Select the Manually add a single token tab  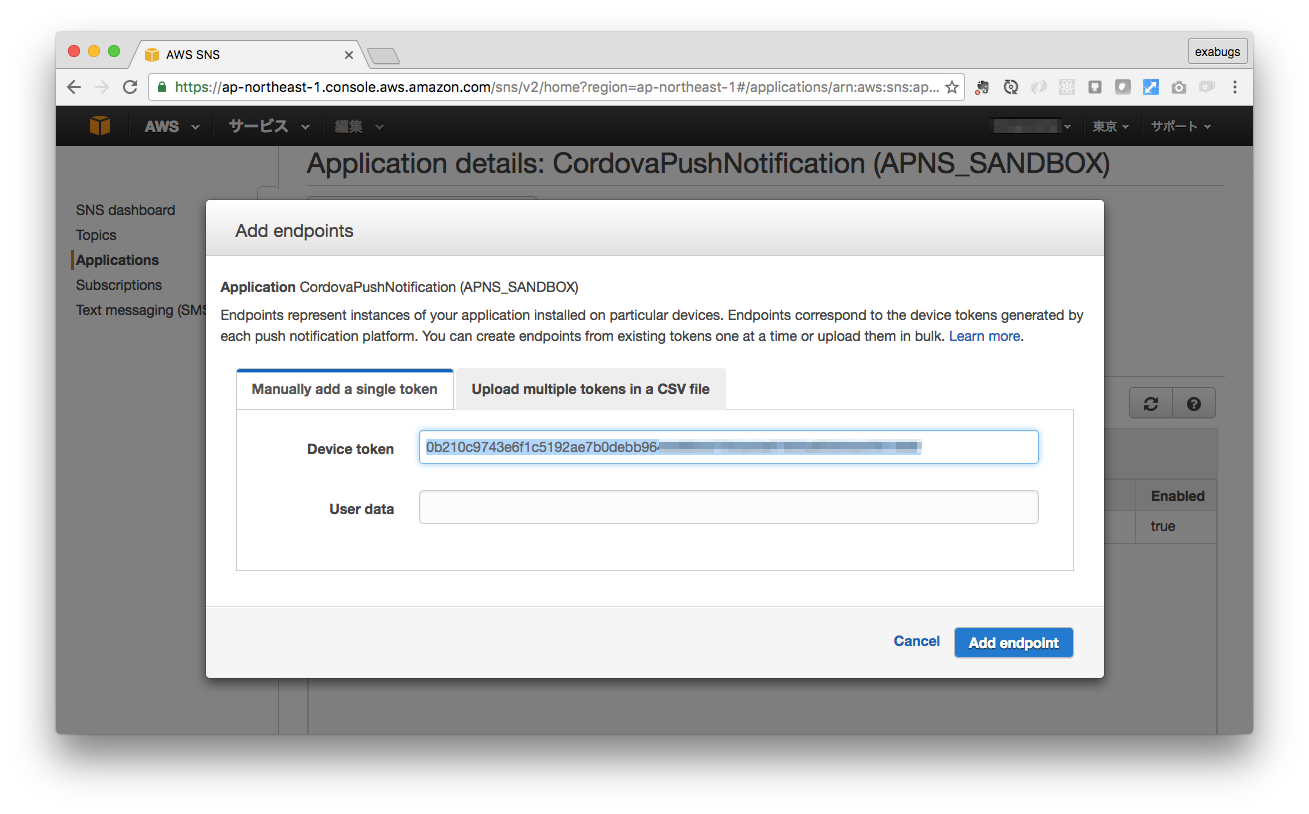pyautogui.click(x=345, y=389)
